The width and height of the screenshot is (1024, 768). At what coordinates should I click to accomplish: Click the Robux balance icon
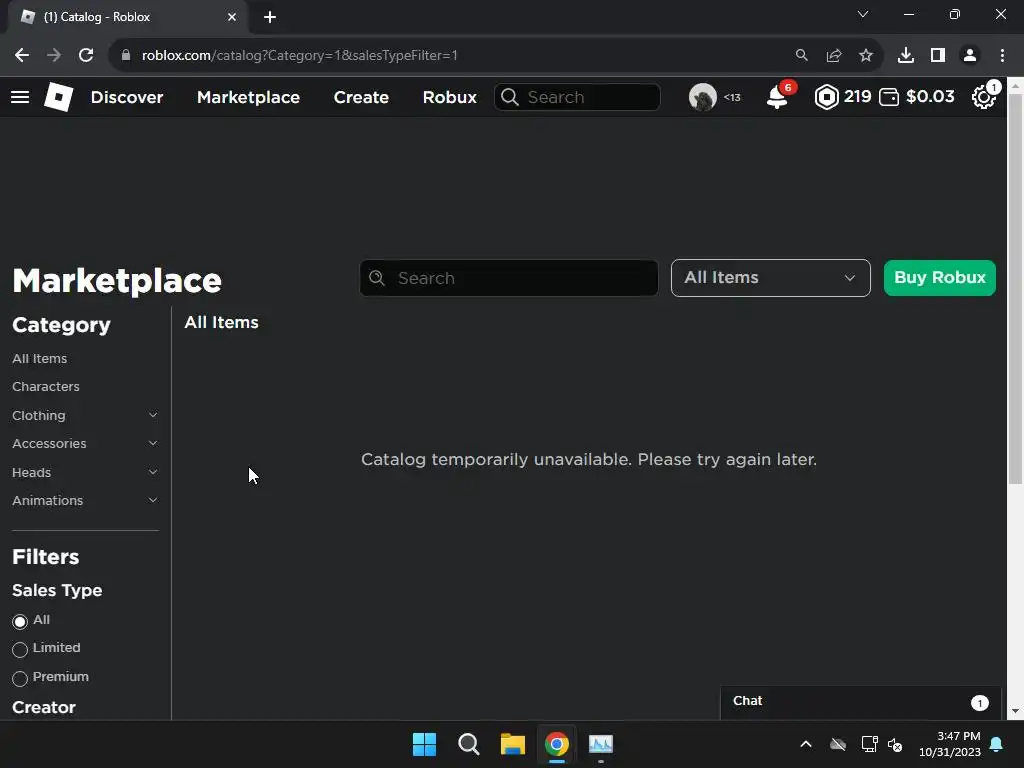(x=826, y=97)
